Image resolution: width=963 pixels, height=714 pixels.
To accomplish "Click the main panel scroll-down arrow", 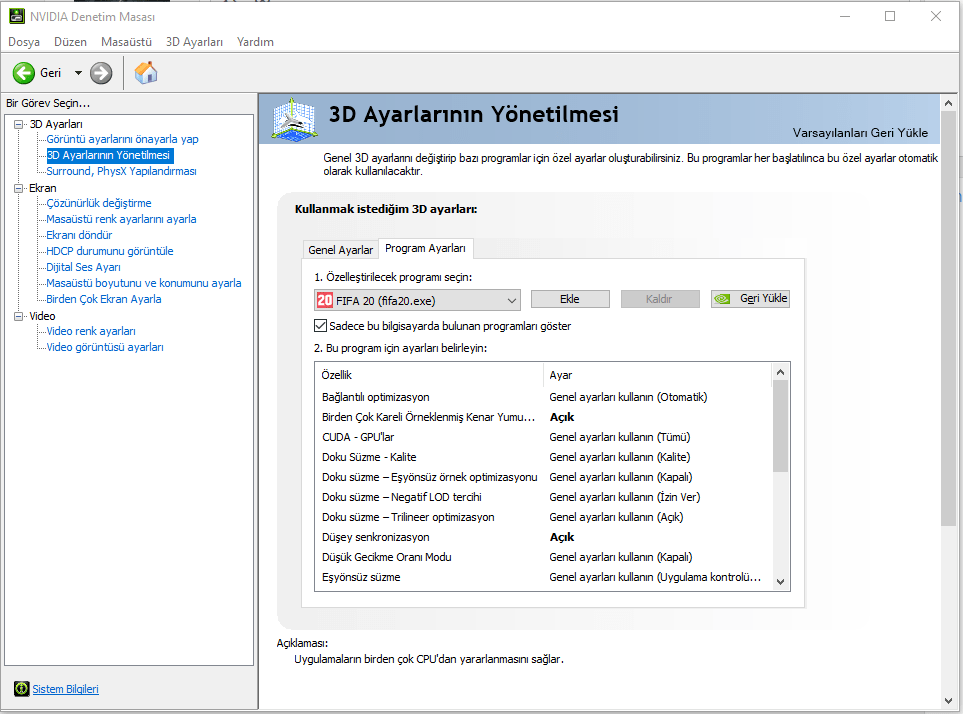I will point(948,700).
